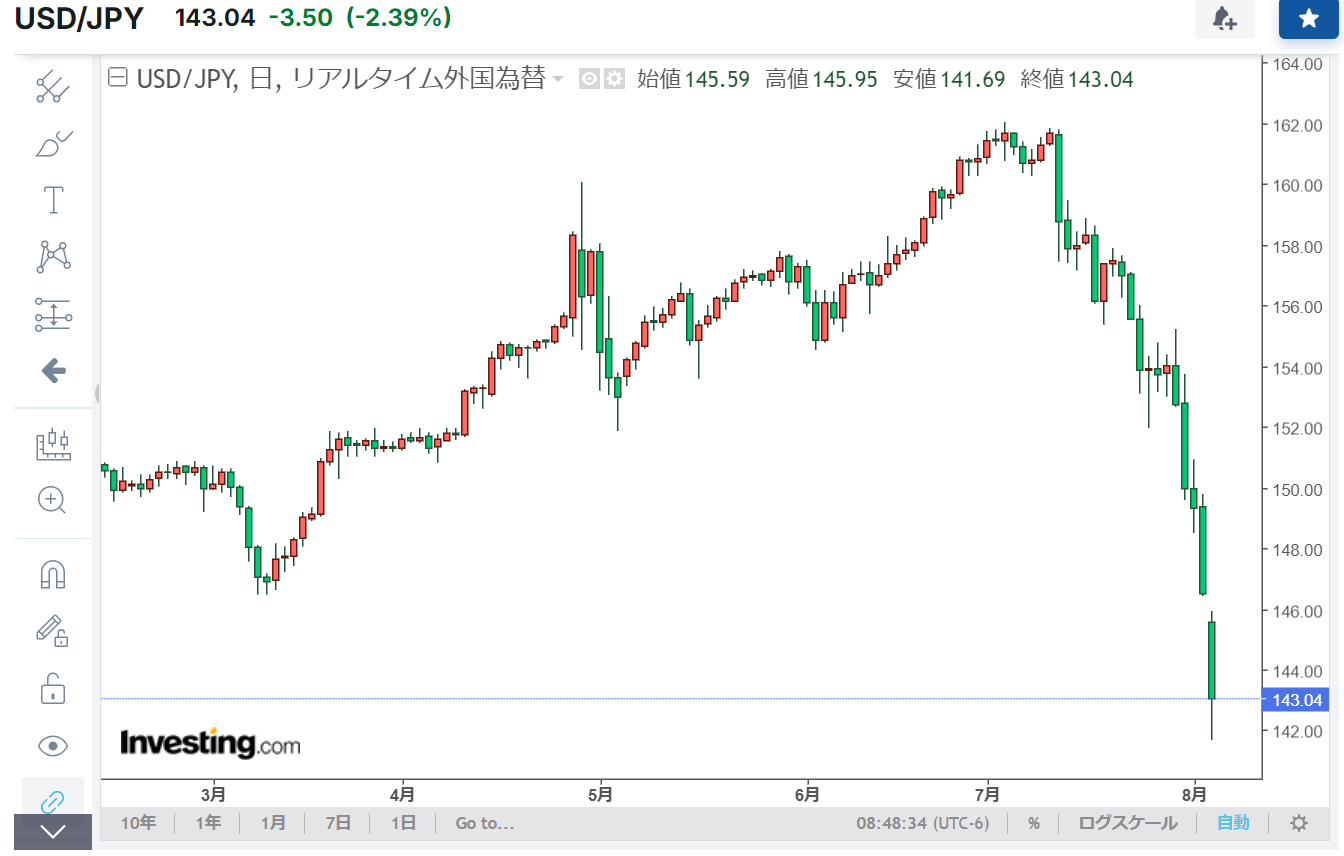
Task: Open the chart pattern drawing tool
Action: pos(52,257)
